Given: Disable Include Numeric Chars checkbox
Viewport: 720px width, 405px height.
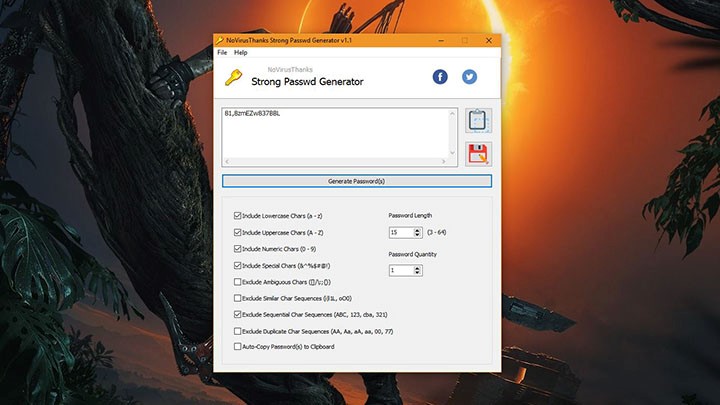Looking at the screenshot, I should 237,249.
